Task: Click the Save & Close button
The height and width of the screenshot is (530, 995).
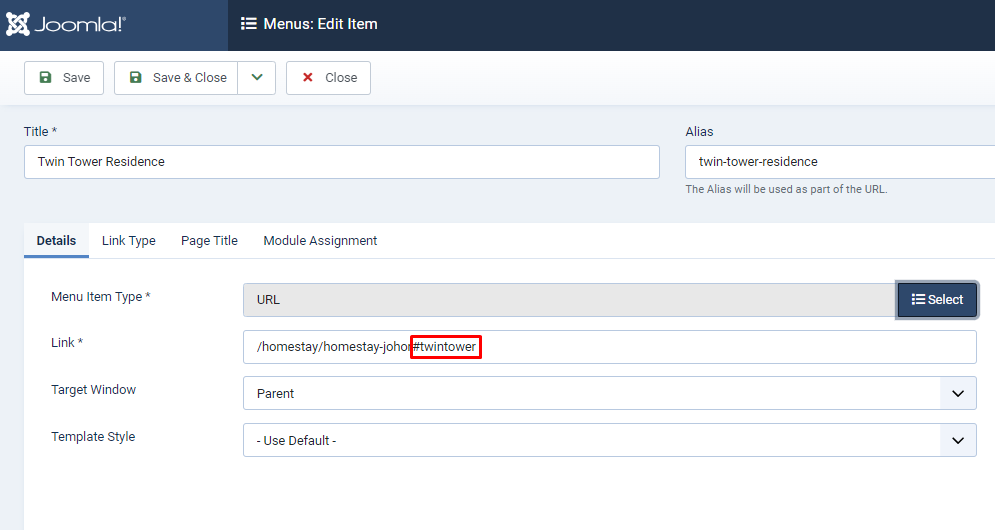Action: (176, 77)
